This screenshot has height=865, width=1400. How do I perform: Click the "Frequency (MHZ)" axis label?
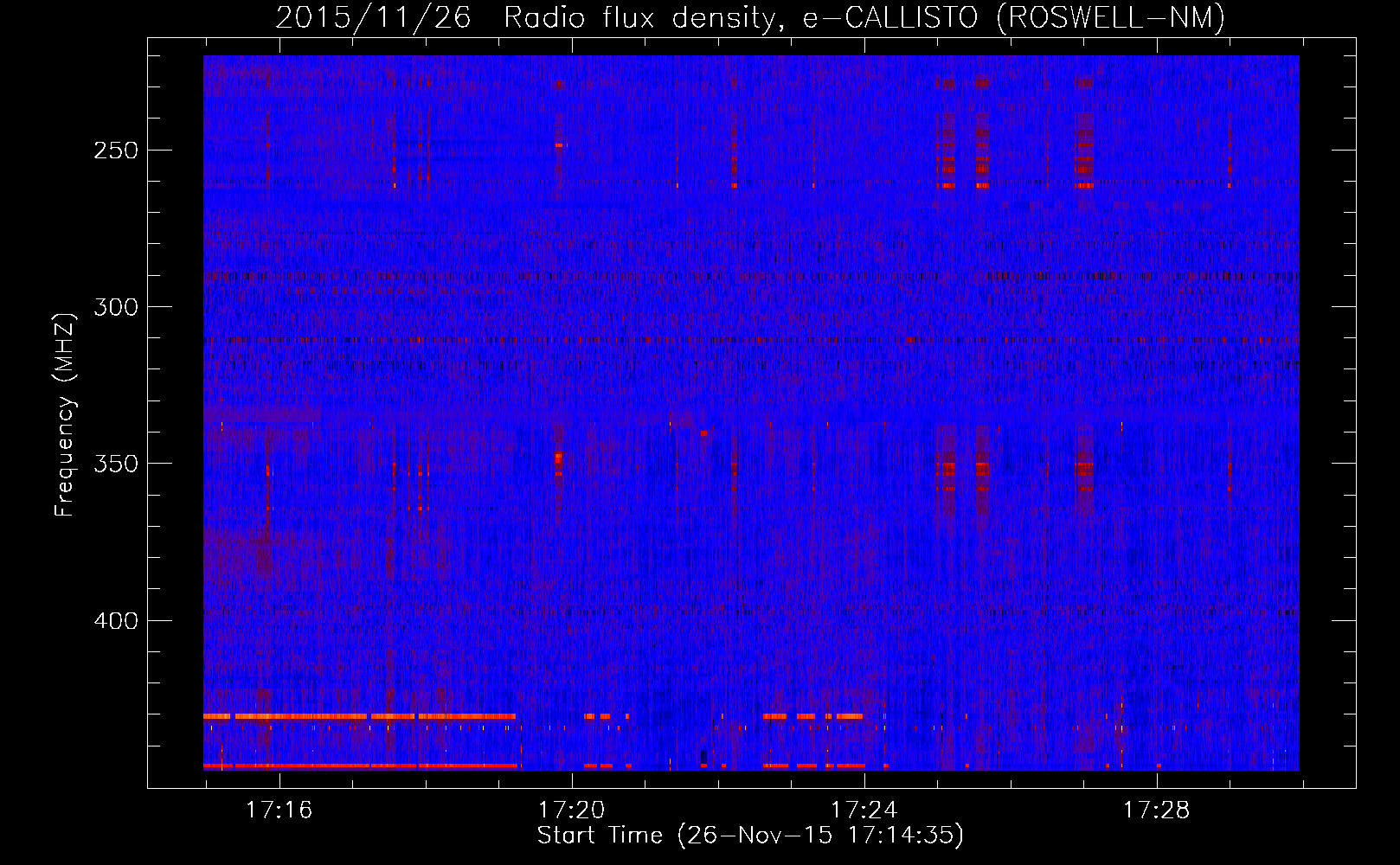pyautogui.click(x=65, y=414)
